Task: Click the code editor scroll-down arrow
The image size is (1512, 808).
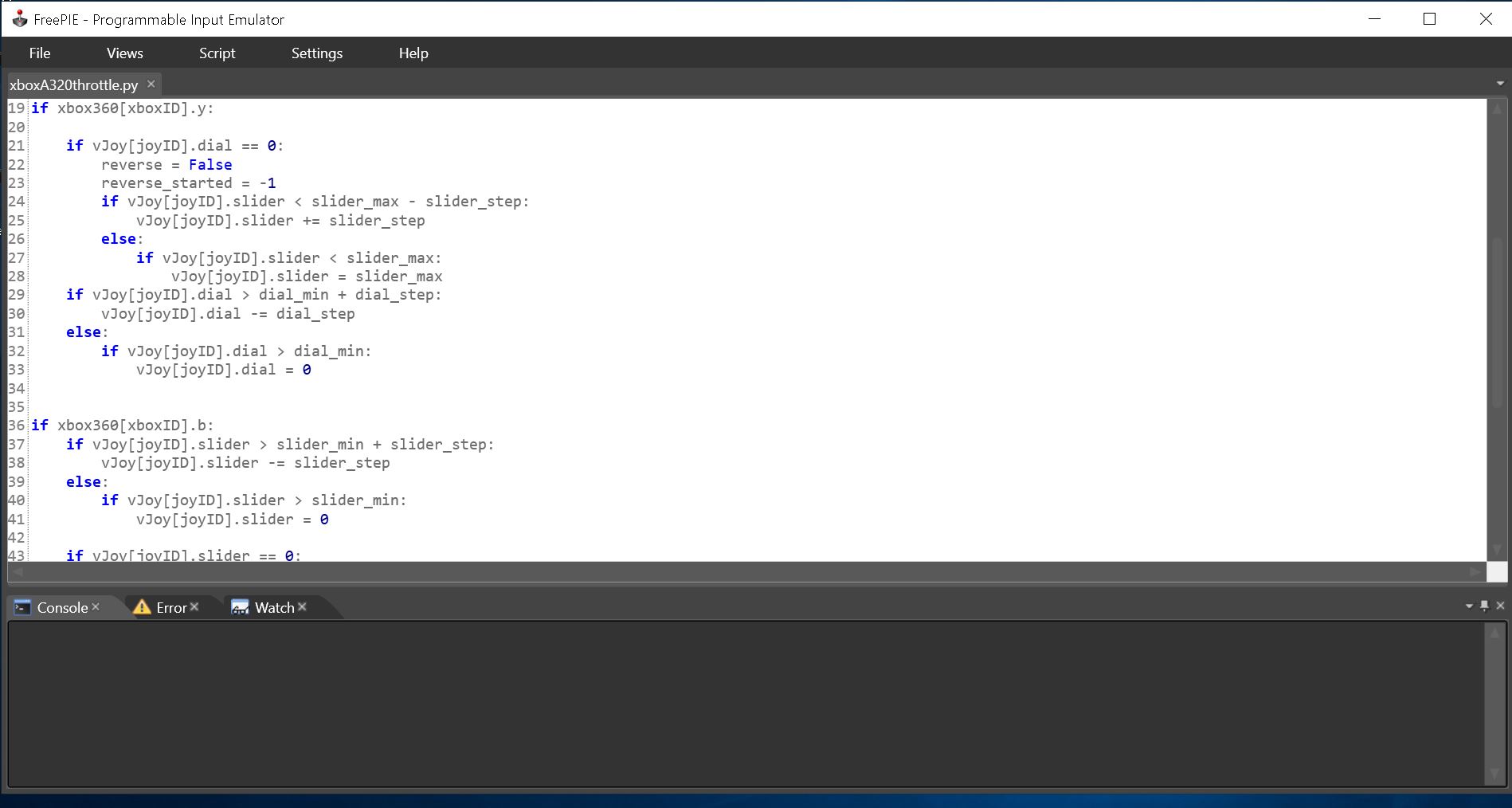Action: click(1497, 551)
